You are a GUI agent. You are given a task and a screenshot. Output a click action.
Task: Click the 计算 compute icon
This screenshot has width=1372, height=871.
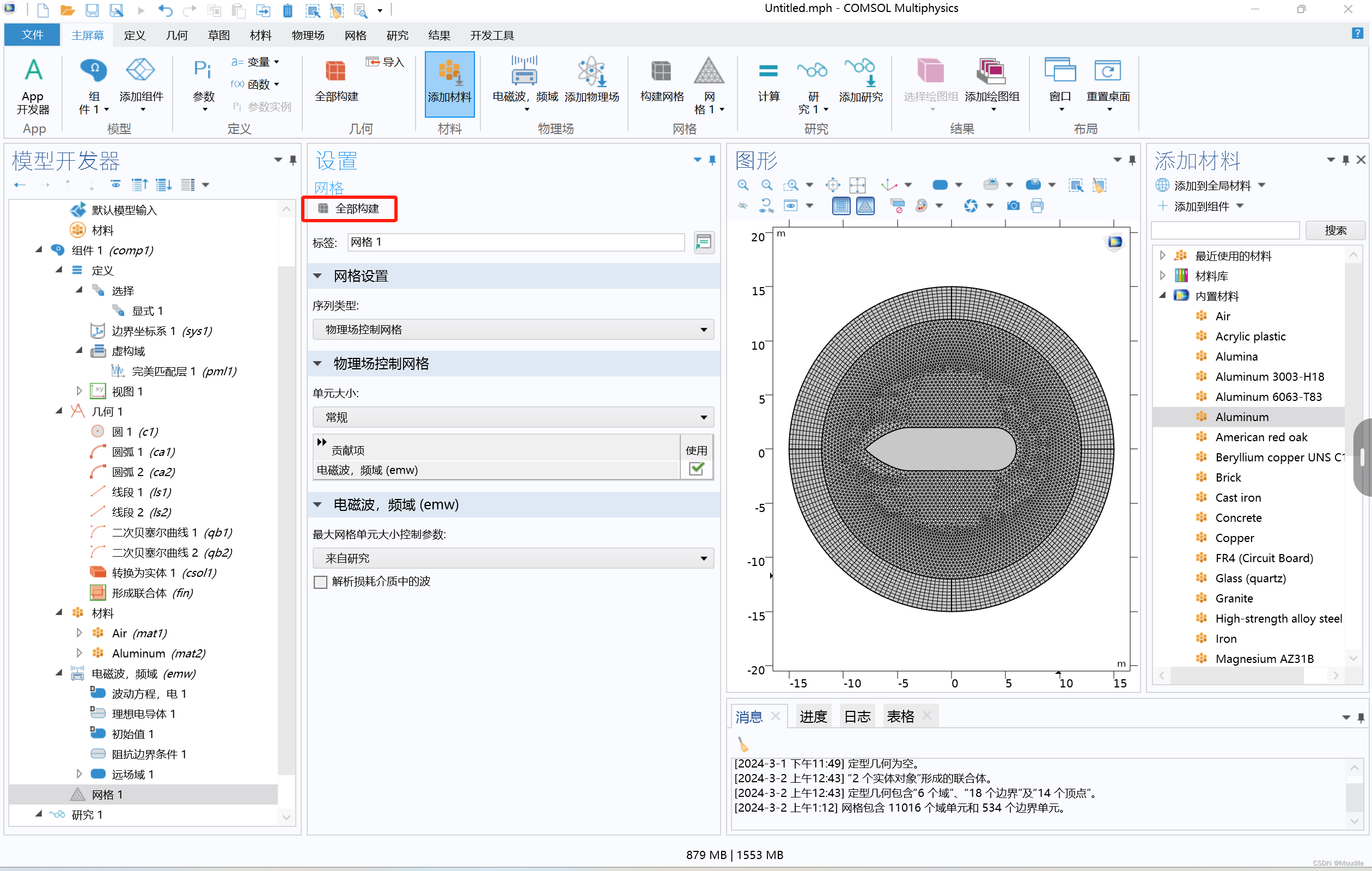click(x=768, y=83)
